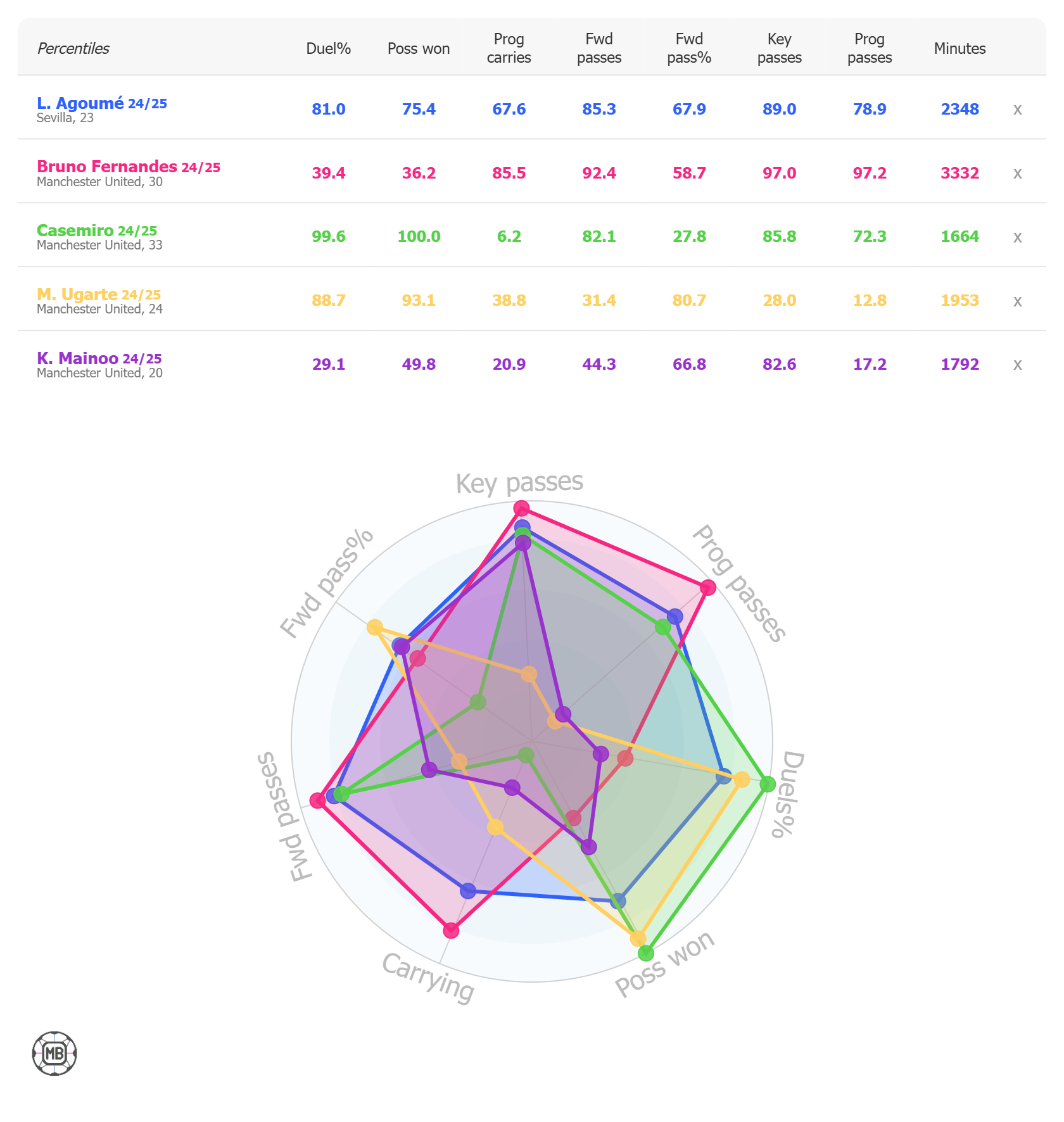Sort table by Duel% column header
The height and width of the screenshot is (1122, 1064).
point(328,49)
